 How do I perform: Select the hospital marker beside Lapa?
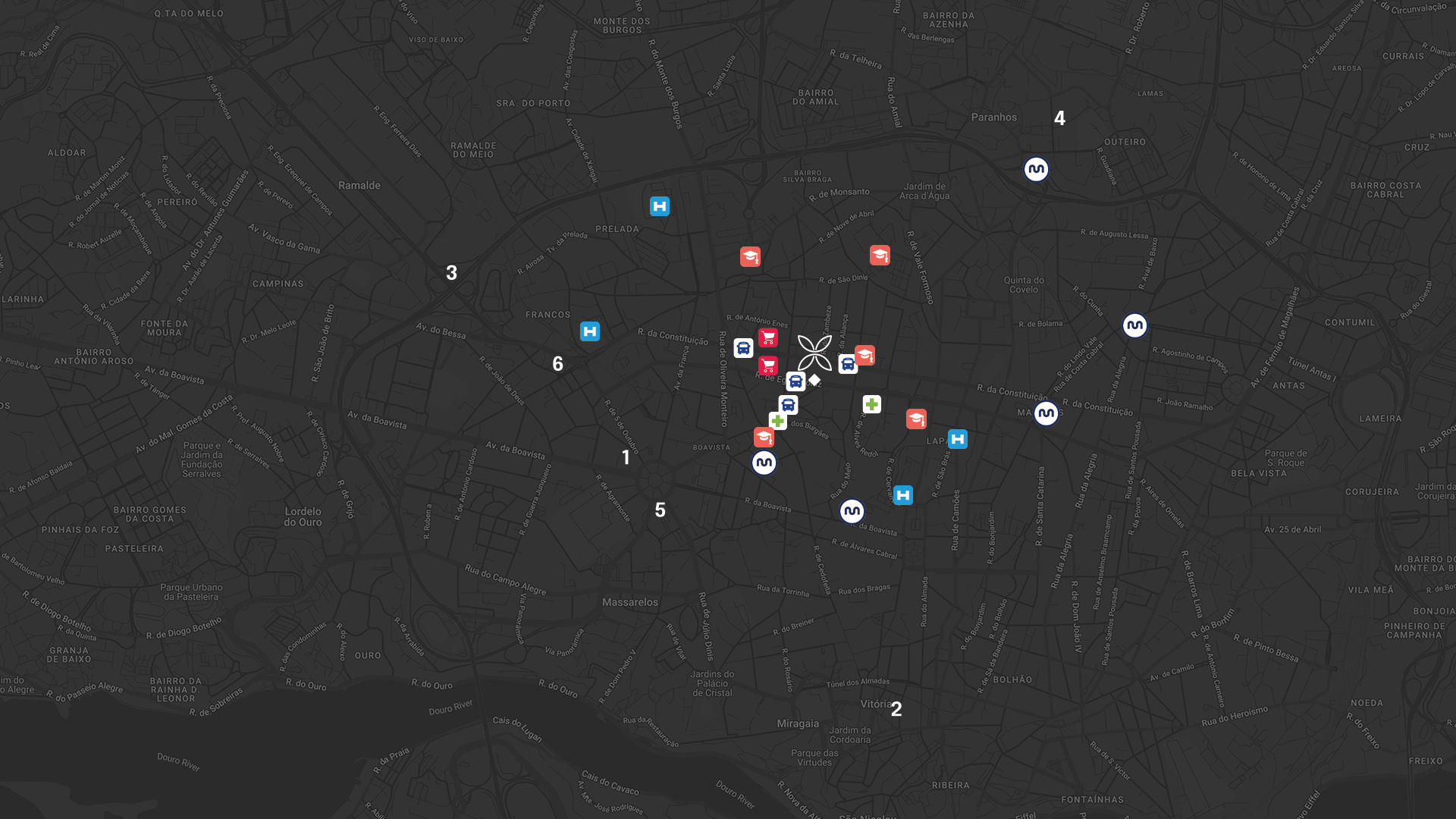[958, 439]
